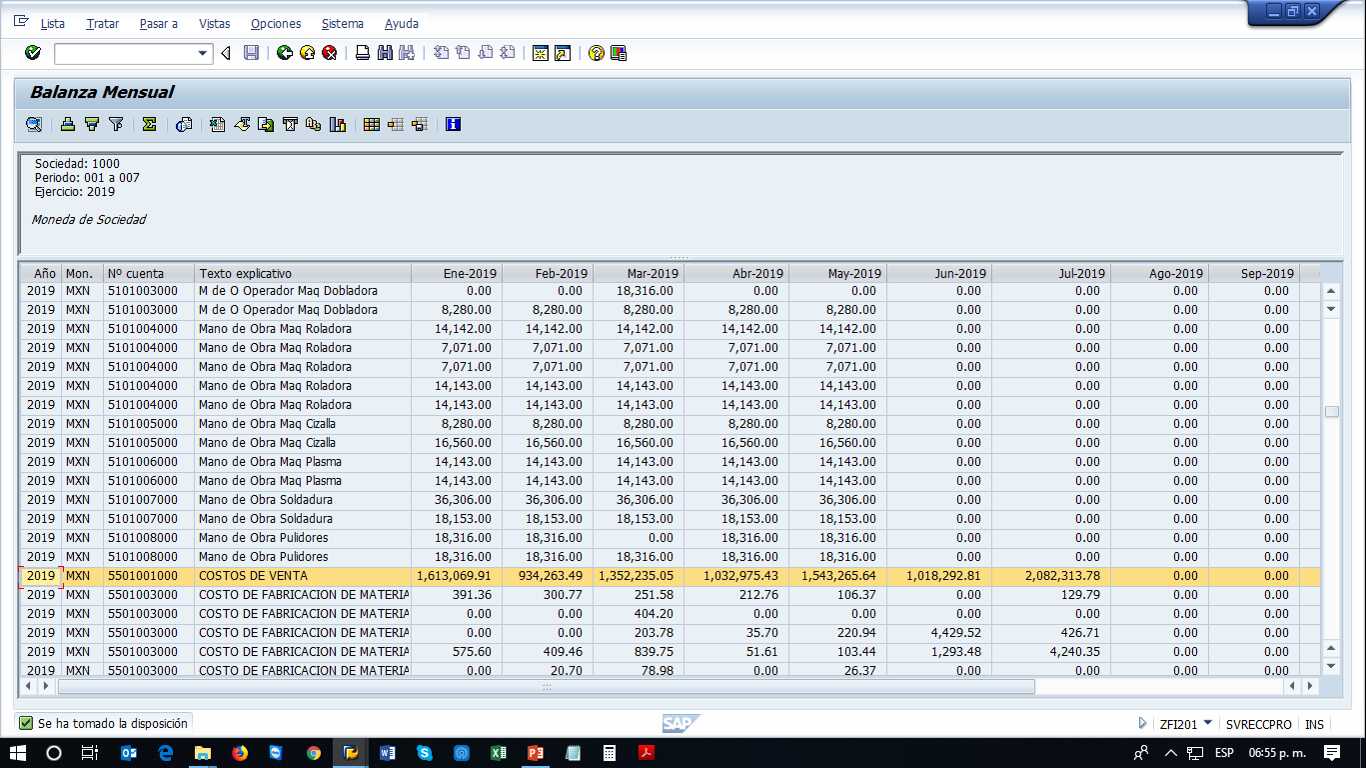Viewport: 1366px width, 768px height.
Task: Click the green Back arrow icon
Action: click(285, 53)
